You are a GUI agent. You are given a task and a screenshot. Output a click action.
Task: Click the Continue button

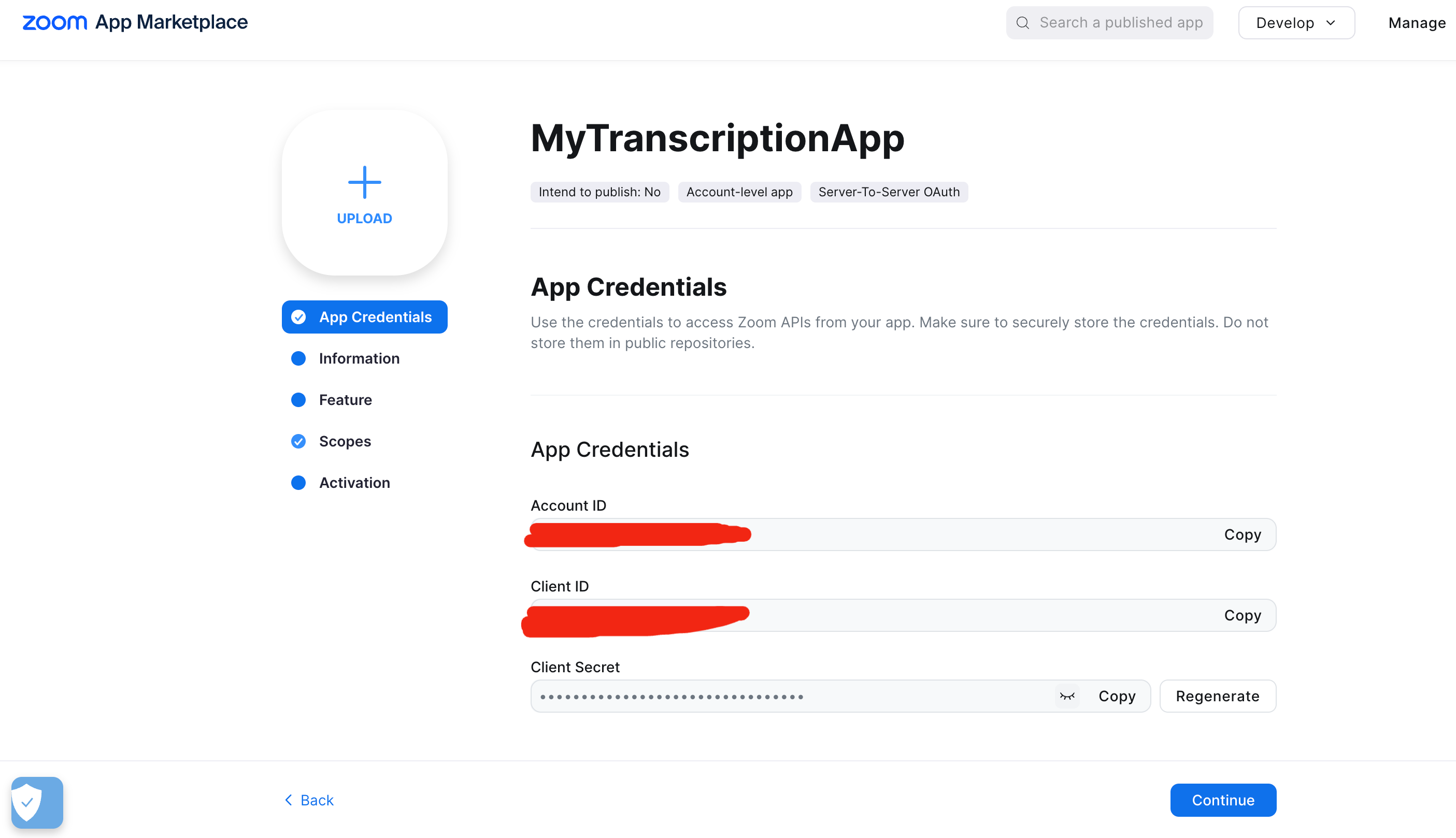pos(1223,800)
